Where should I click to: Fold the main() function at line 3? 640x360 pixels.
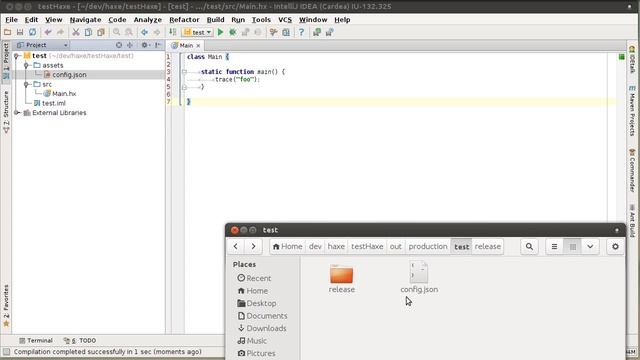click(x=184, y=72)
